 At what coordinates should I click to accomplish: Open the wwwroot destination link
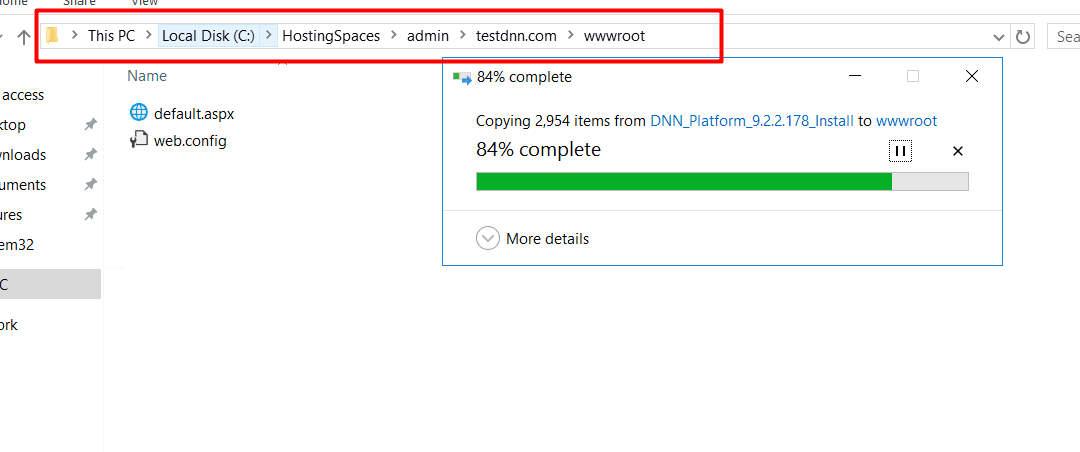coord(906,121)
